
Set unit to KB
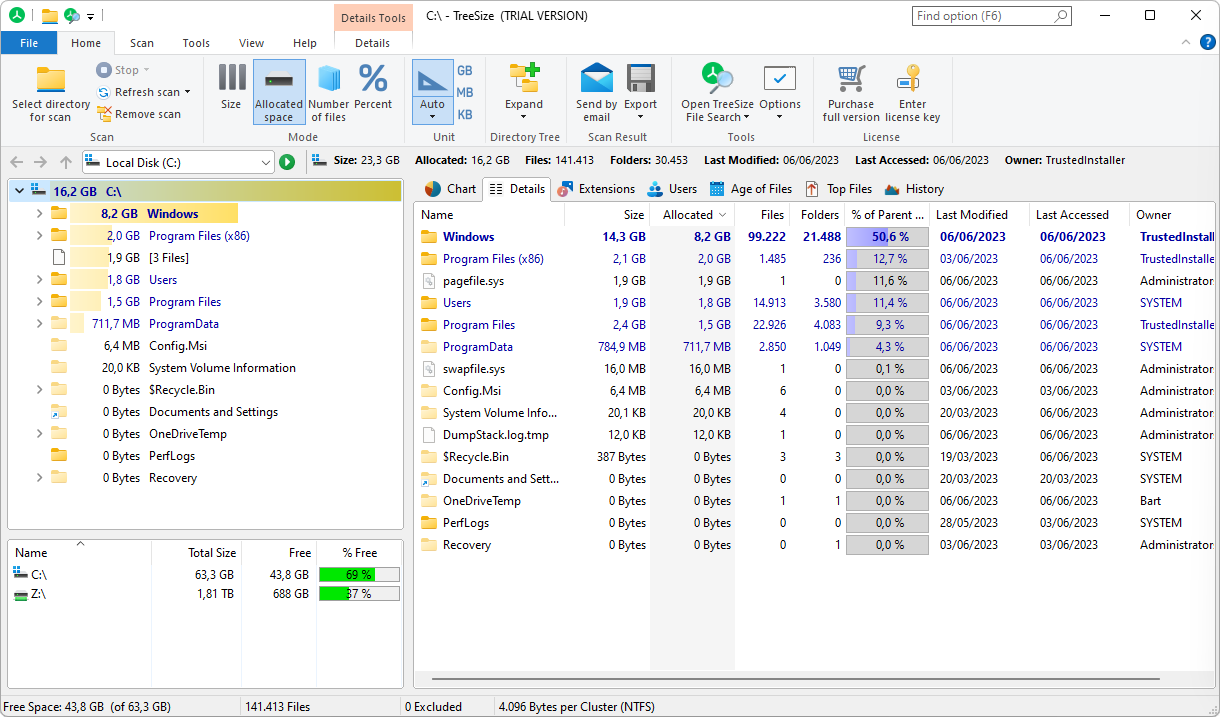(465, 115)
